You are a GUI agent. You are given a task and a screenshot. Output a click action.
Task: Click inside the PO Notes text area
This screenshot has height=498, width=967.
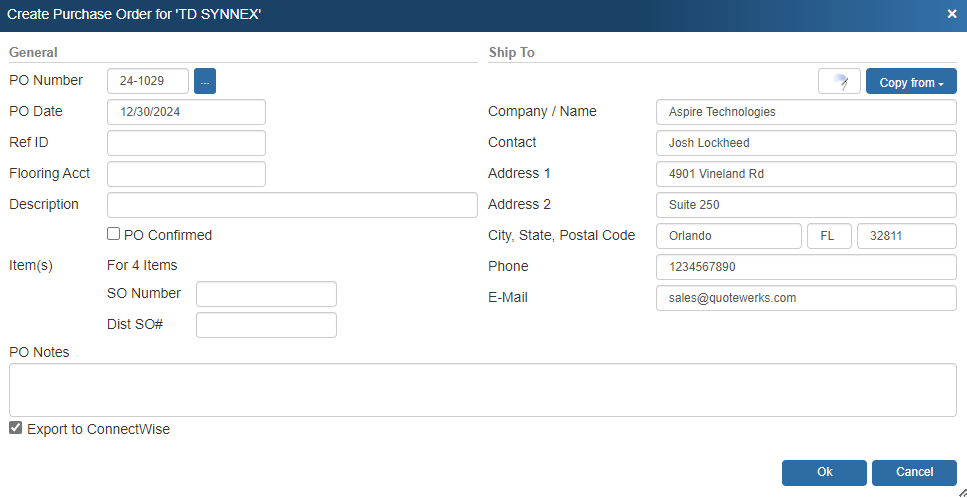click(x=482, y=390)
